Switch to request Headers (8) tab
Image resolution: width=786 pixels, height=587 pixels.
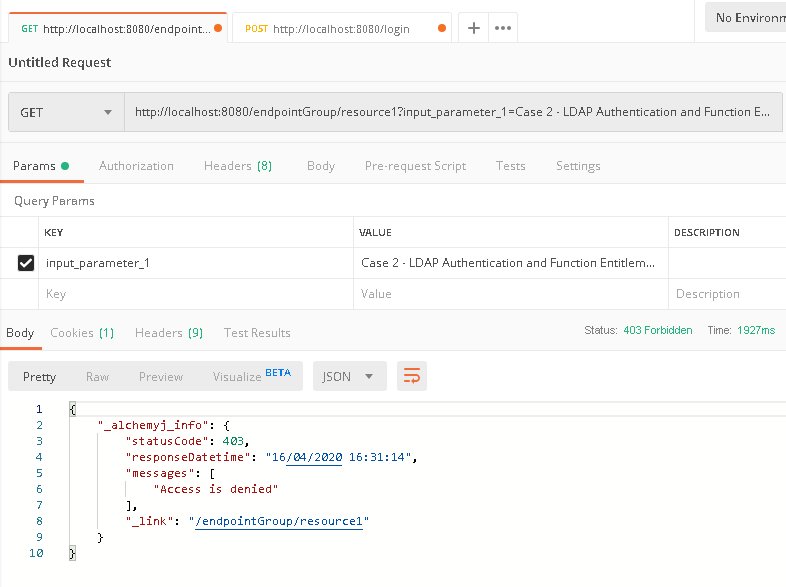238,166
